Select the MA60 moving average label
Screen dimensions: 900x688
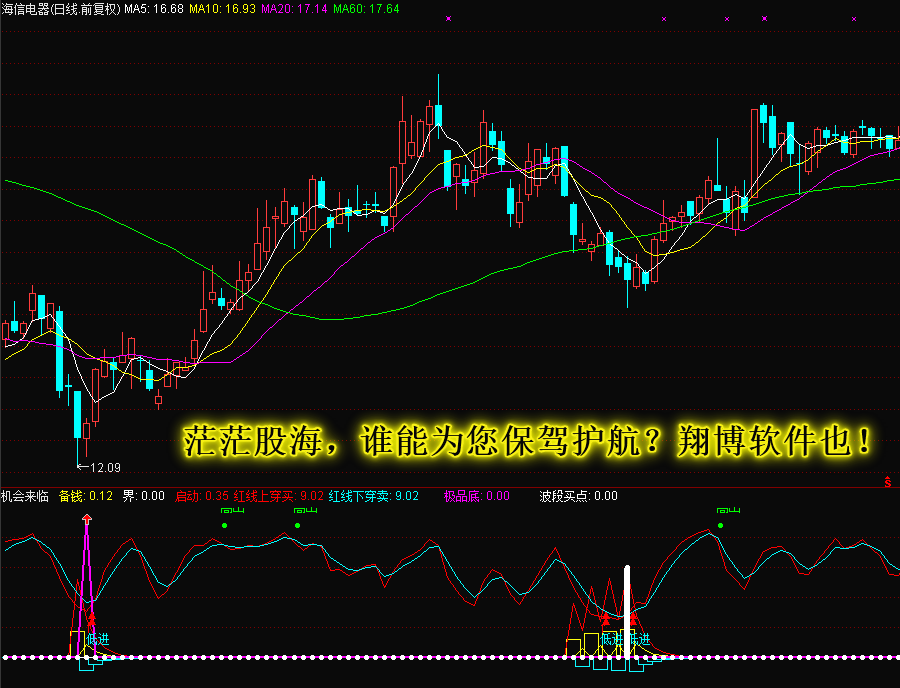tap(366, 9)
